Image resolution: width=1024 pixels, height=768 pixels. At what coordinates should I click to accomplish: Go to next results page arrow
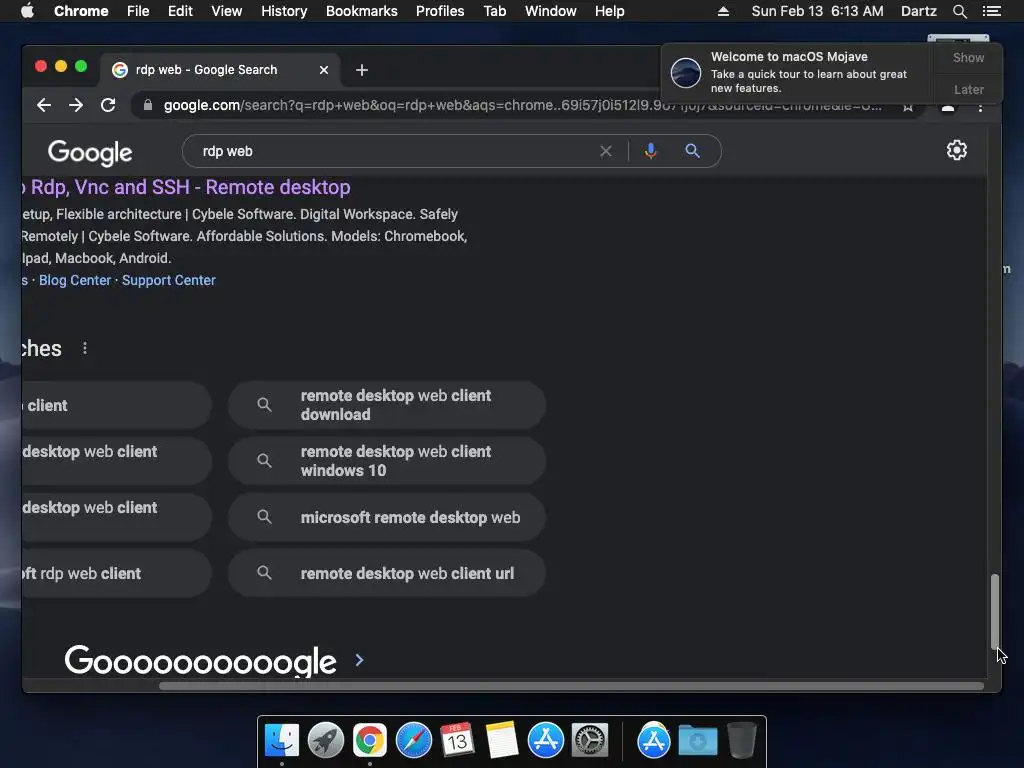point(359,660)
